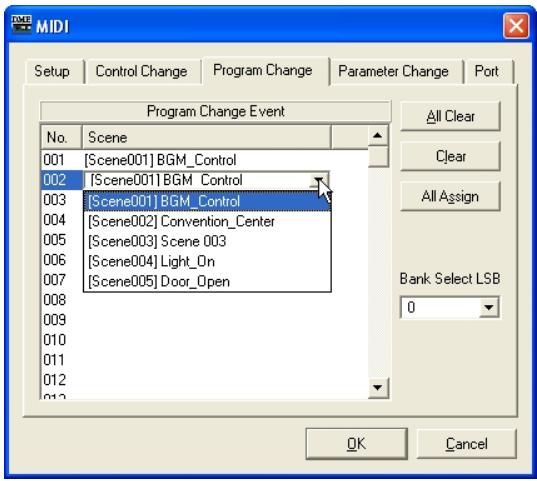The height and width of the screenshot is (481, 537).
Task: Click the Scene column header
Action: pos(207,137)
